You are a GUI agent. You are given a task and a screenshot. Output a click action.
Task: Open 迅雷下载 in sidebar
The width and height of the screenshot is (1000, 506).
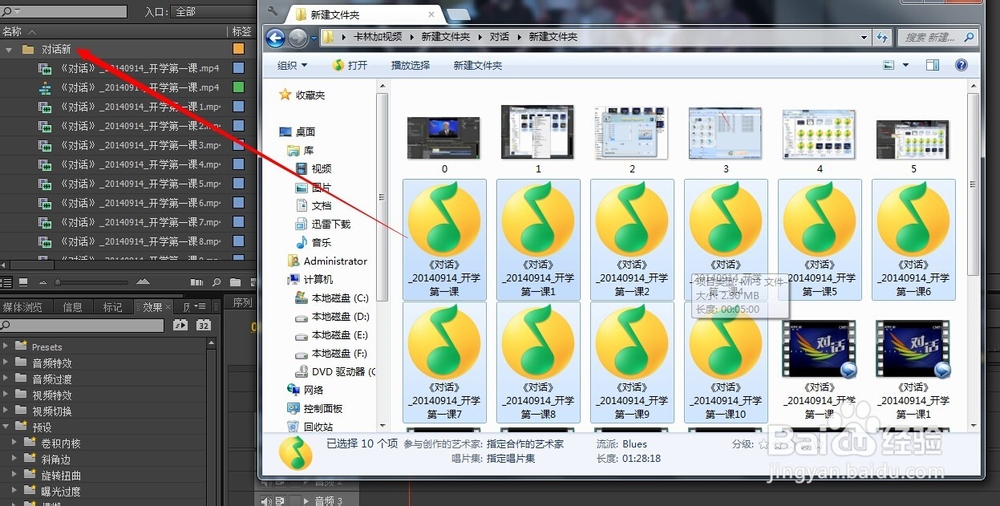pos(323,224)
